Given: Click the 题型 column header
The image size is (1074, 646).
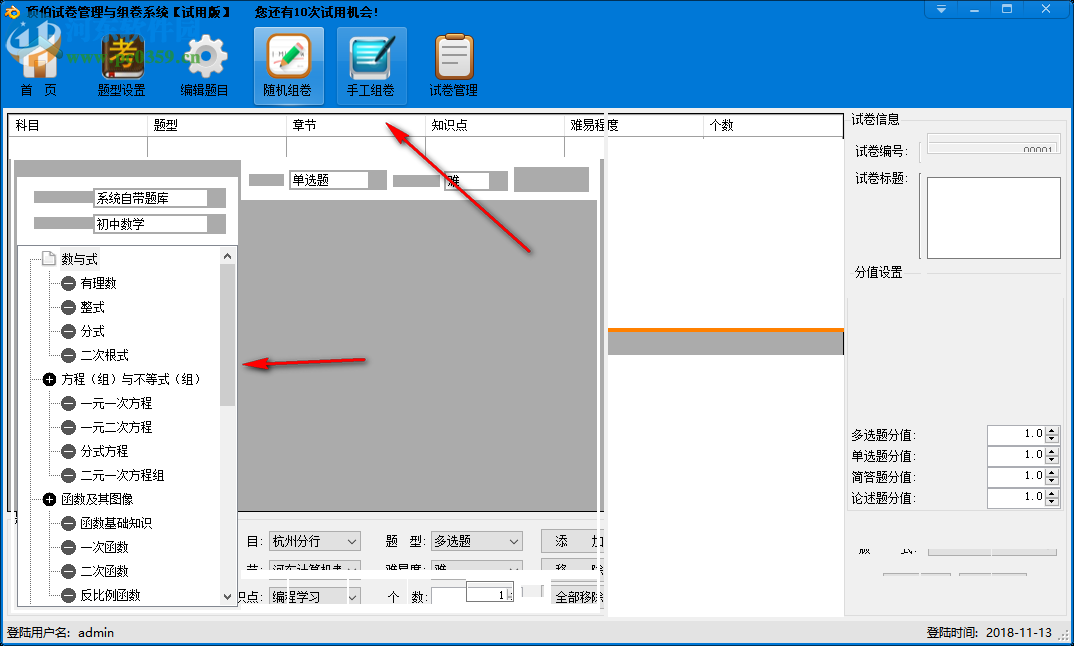Looking at the screenshot, I should click(x=216, y=125).
